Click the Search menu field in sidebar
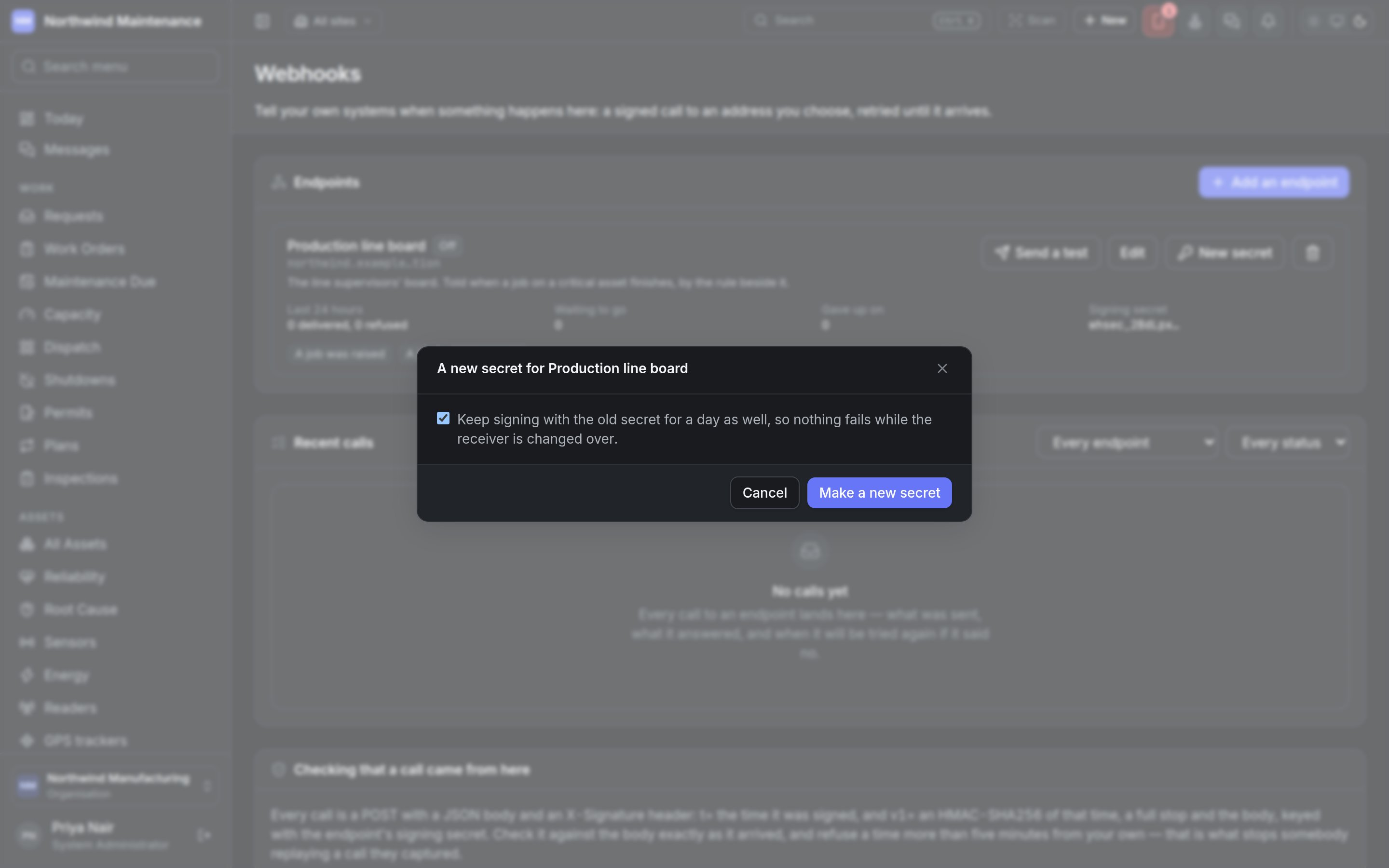Image resolution: width=1389 pixels, height=868 pixels. tap(115, 67)
